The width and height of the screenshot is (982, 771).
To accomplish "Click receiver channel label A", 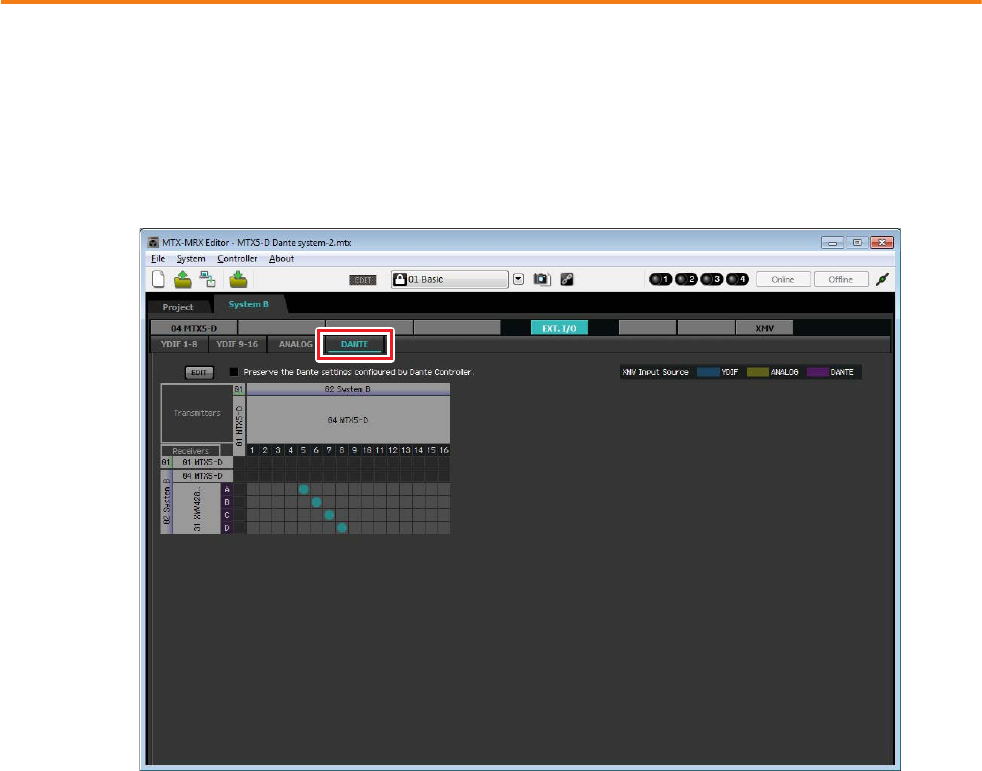I will click(x=227, y=489).
